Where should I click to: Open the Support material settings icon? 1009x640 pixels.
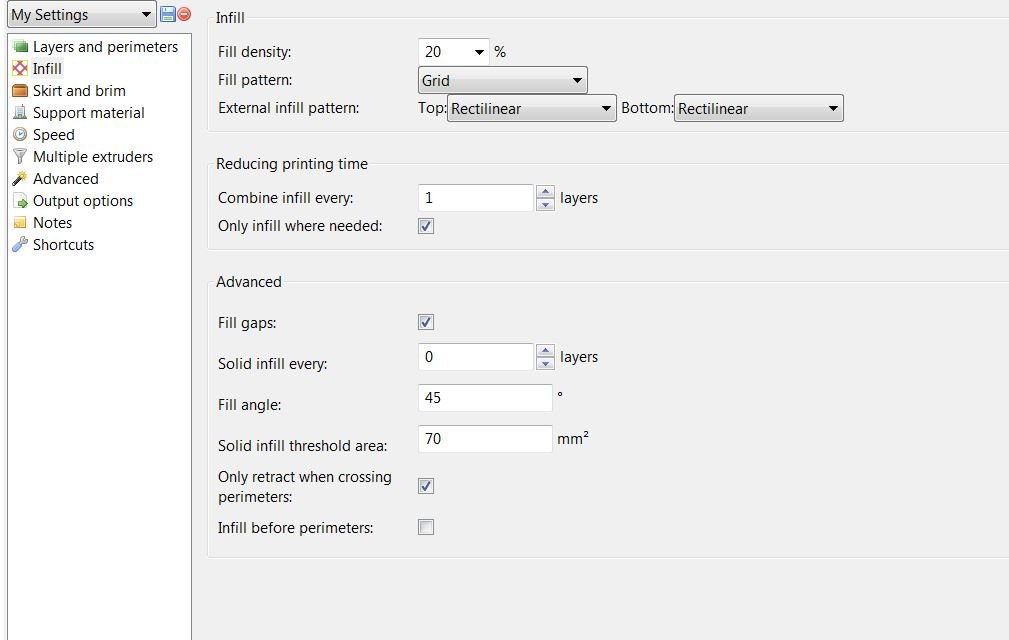(x=20, y=113)
